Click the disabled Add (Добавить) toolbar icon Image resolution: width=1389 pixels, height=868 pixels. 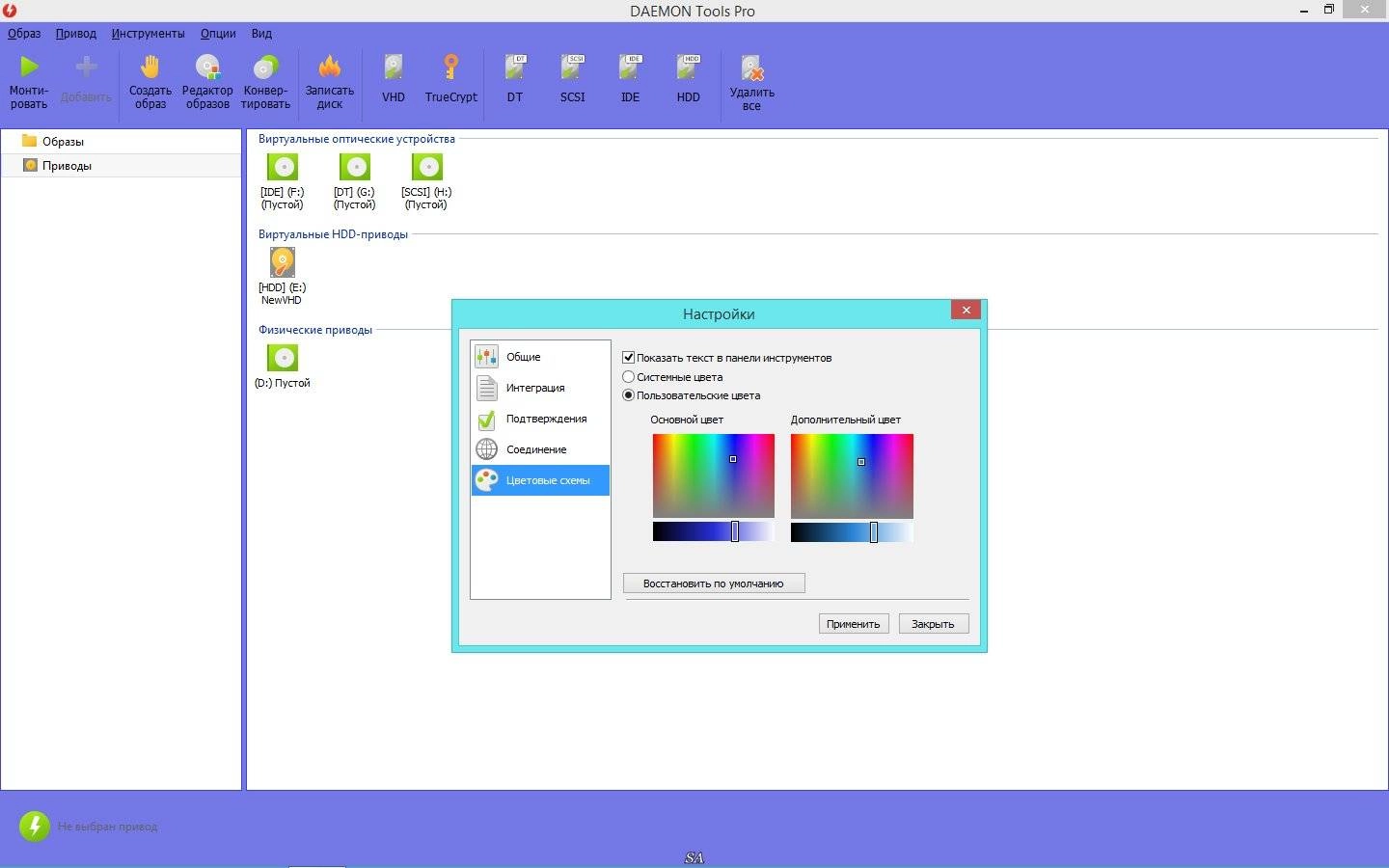coord(86,67)
